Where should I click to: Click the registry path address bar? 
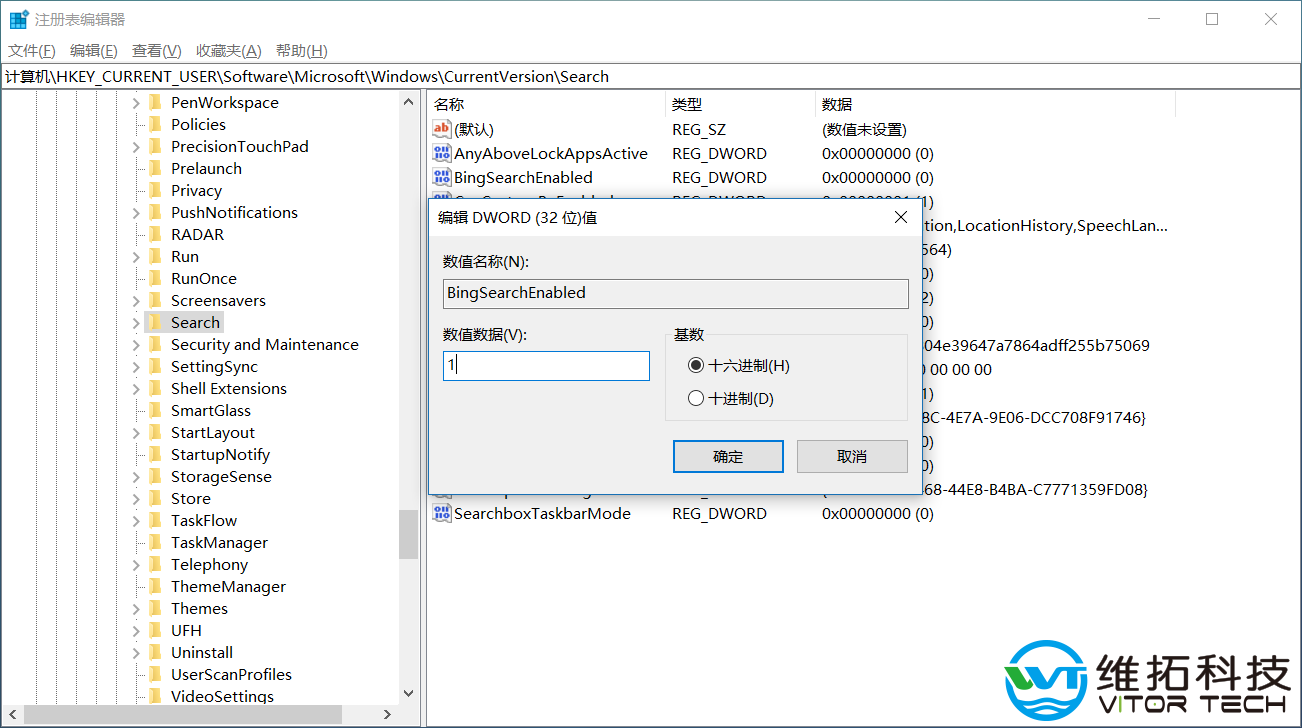click(651, 76)
